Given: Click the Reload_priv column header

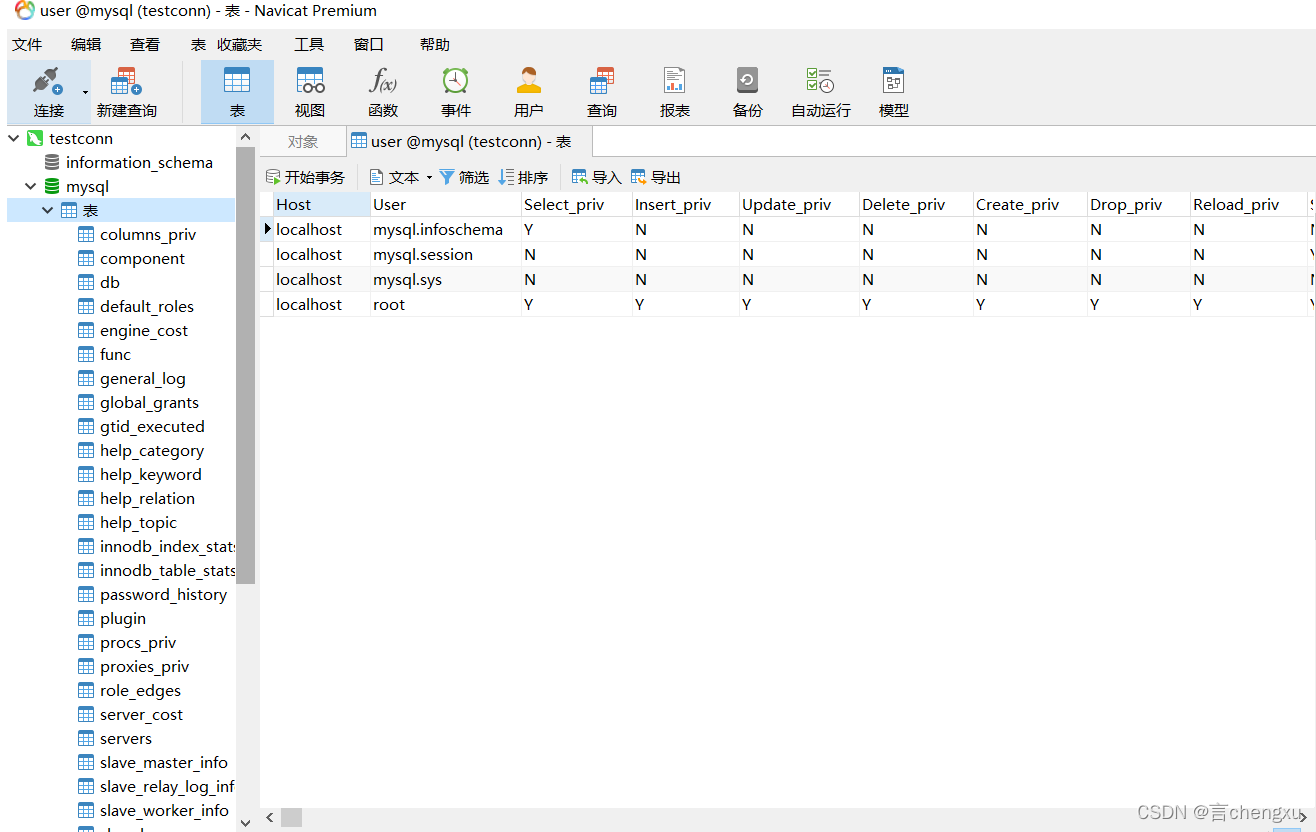Looking at the screenshot, I should pyautogui.click(x=1248, y=204).
